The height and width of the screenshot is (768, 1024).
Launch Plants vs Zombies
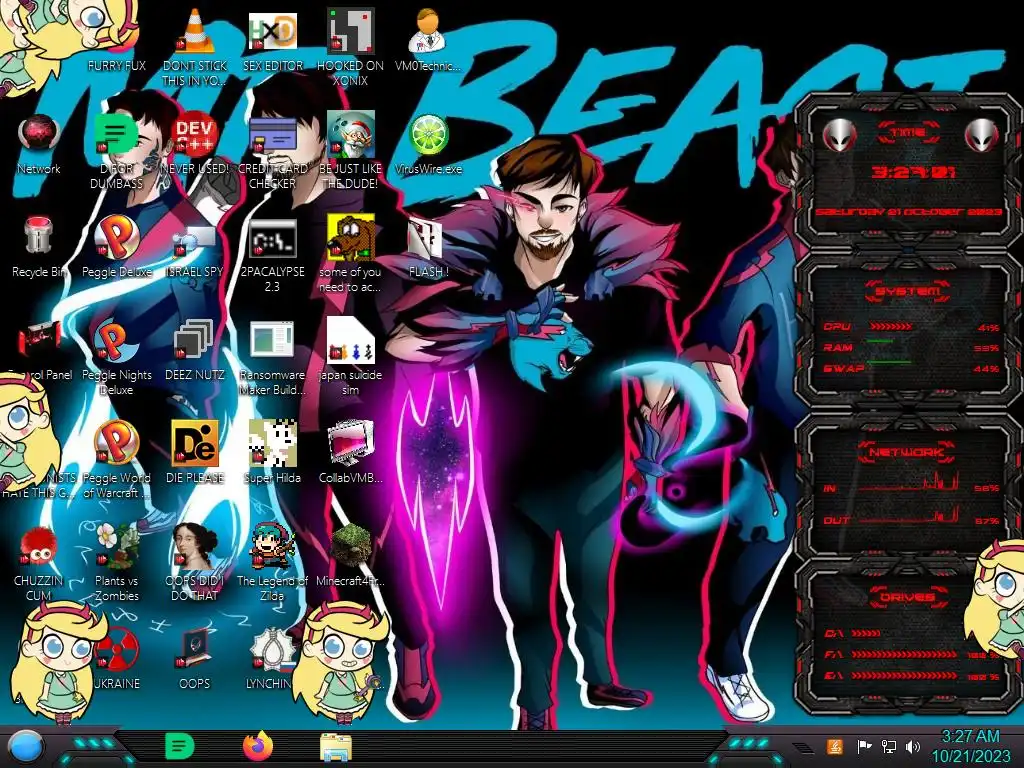[116, 546]
